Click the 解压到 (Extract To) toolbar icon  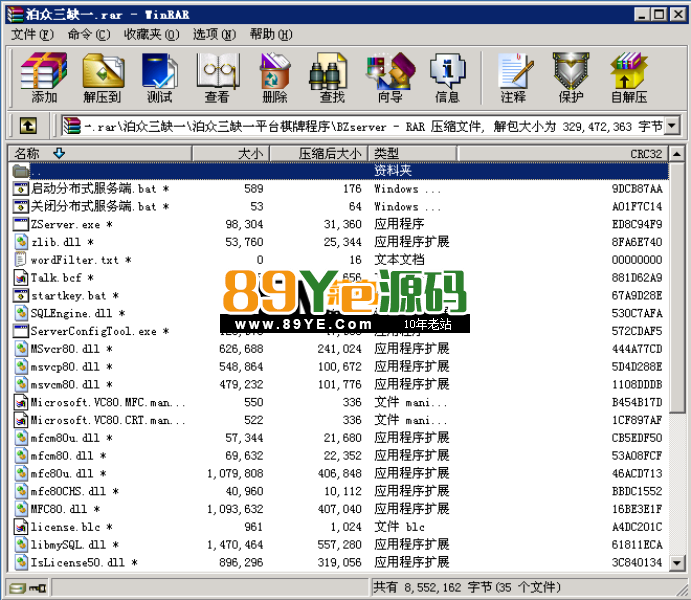[102, 78]
